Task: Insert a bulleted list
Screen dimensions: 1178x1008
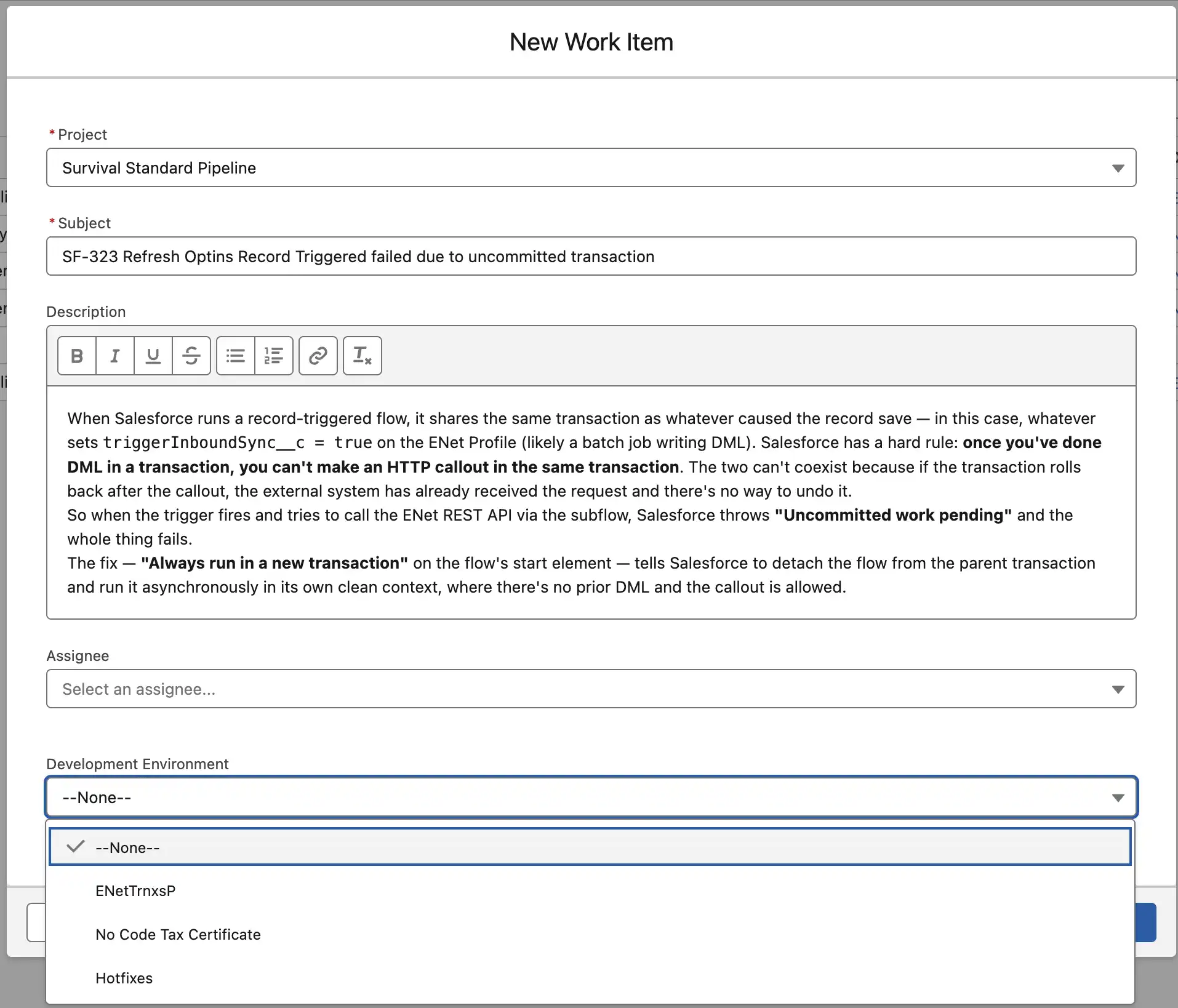Action: pos(236,356)
